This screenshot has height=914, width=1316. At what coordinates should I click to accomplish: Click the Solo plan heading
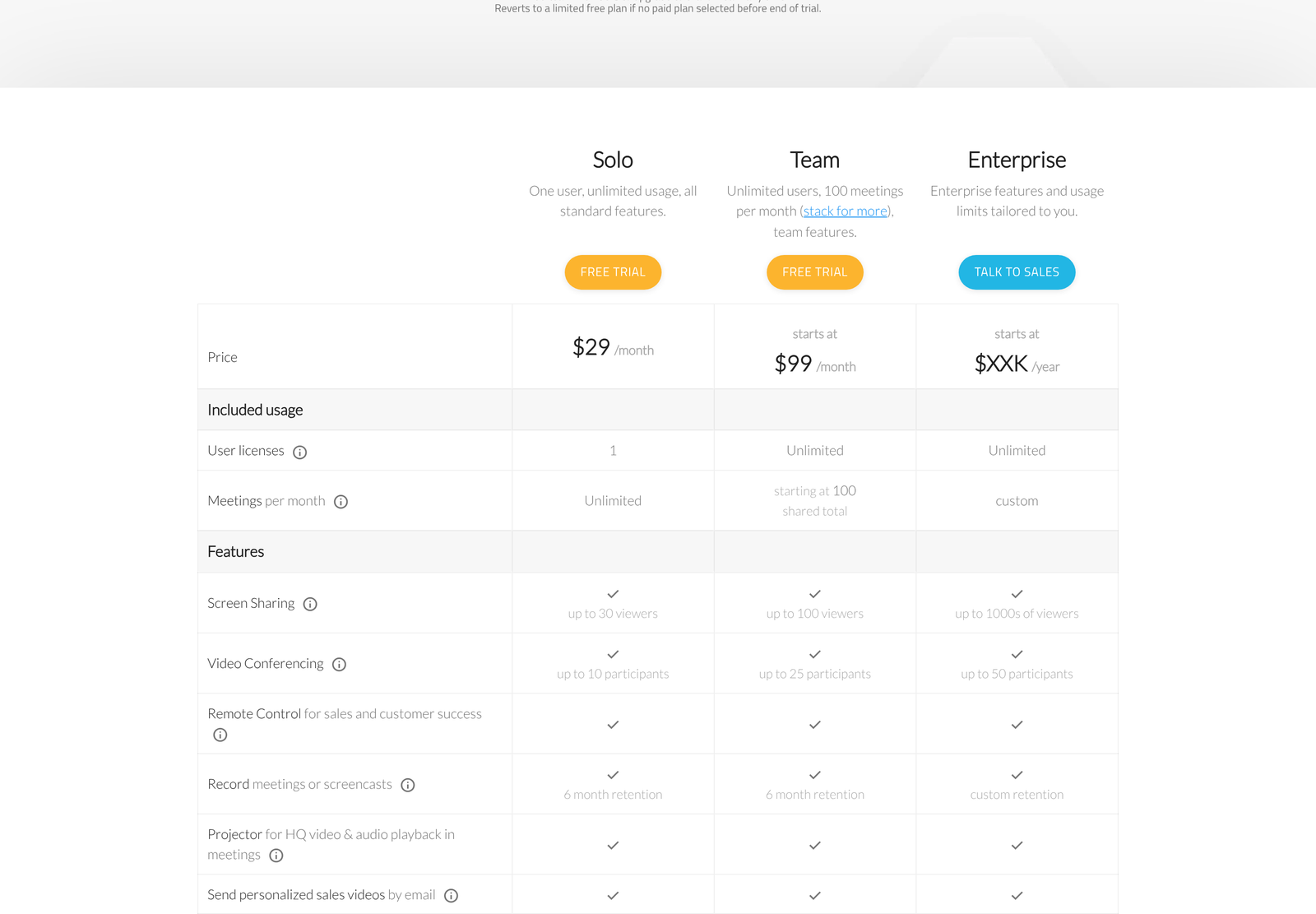[x=613, y=160]
